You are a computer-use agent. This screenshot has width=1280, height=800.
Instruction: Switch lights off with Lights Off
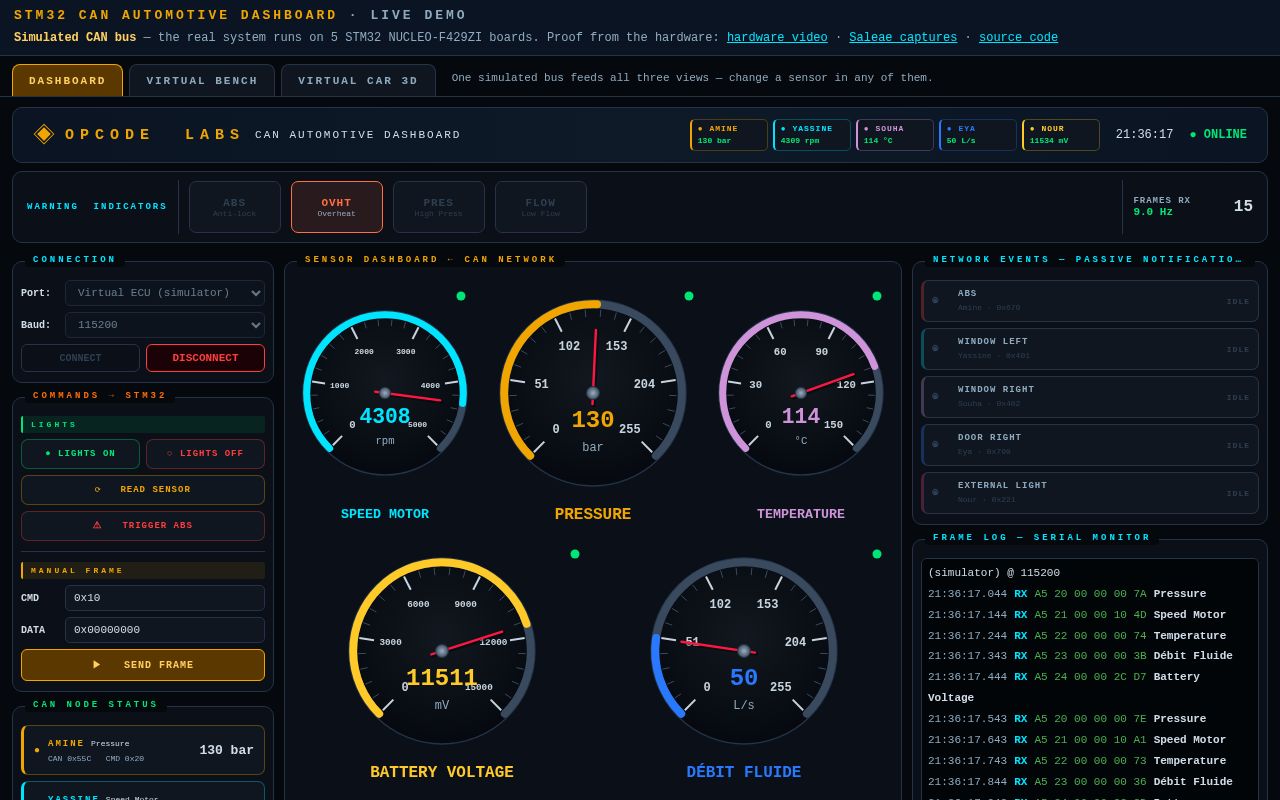click(x=205, y=454)
